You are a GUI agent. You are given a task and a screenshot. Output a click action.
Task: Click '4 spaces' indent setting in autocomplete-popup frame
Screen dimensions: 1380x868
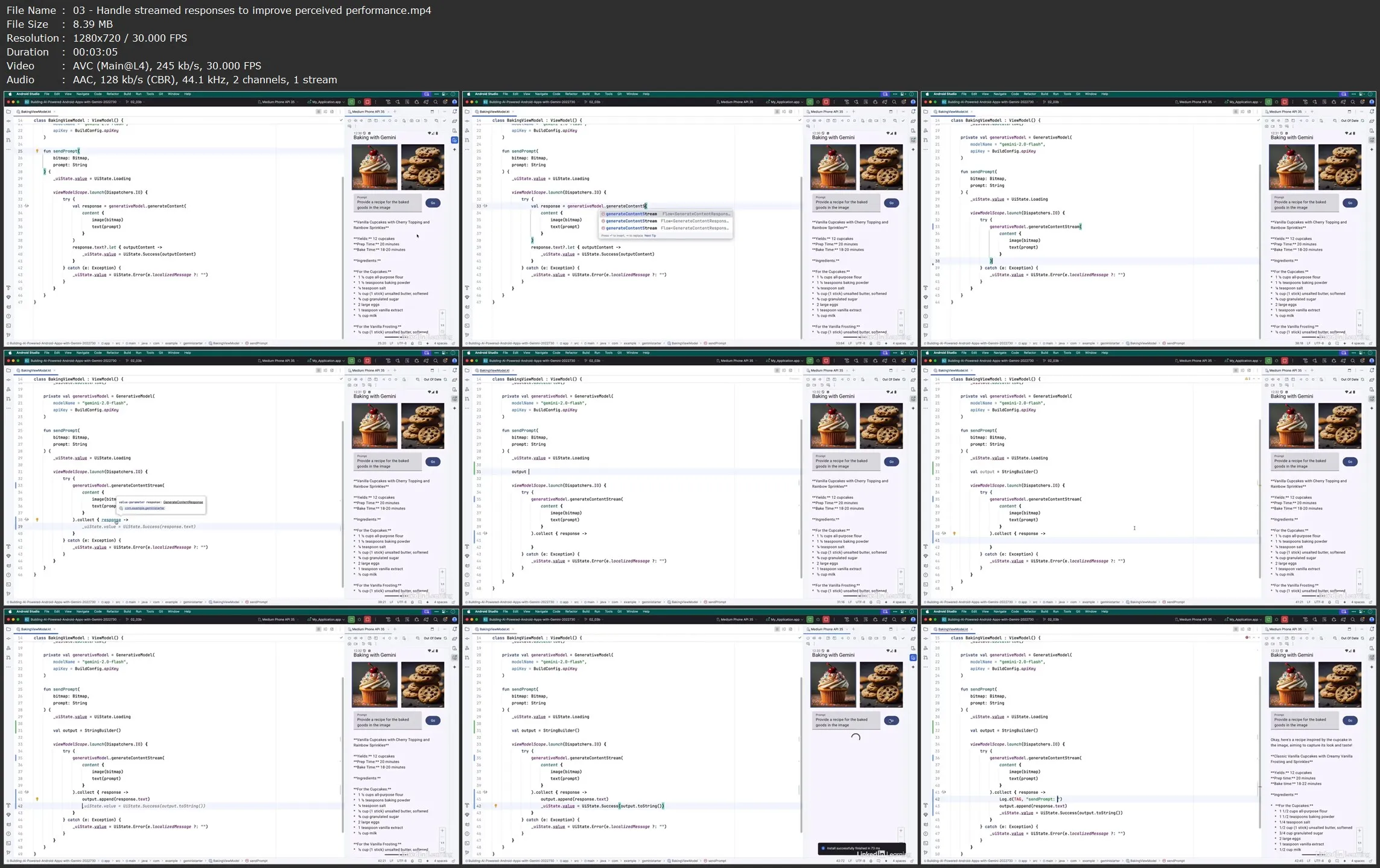click(x=899, y=343)
